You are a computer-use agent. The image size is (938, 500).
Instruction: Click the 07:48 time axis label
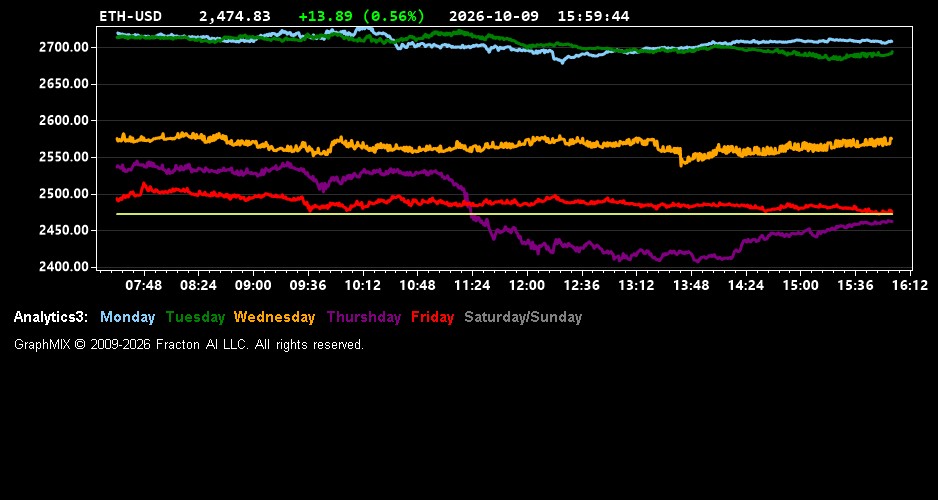[144, 286]
